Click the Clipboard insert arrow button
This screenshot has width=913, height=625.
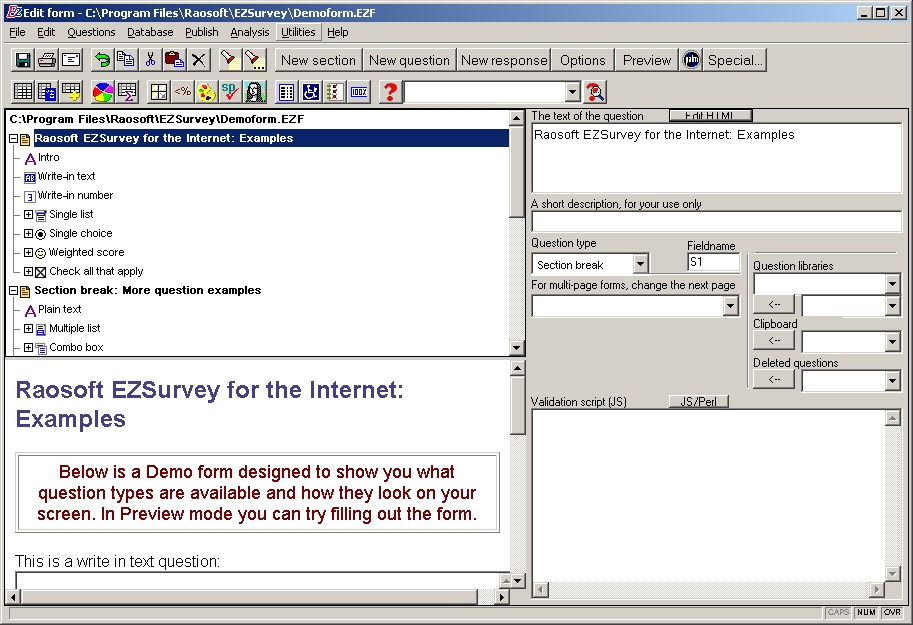point(774,340)
